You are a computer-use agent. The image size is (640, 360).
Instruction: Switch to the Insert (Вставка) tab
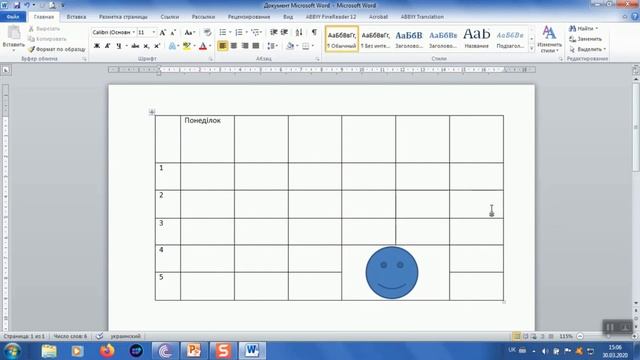pyautogui.click(x=76, y=17)
